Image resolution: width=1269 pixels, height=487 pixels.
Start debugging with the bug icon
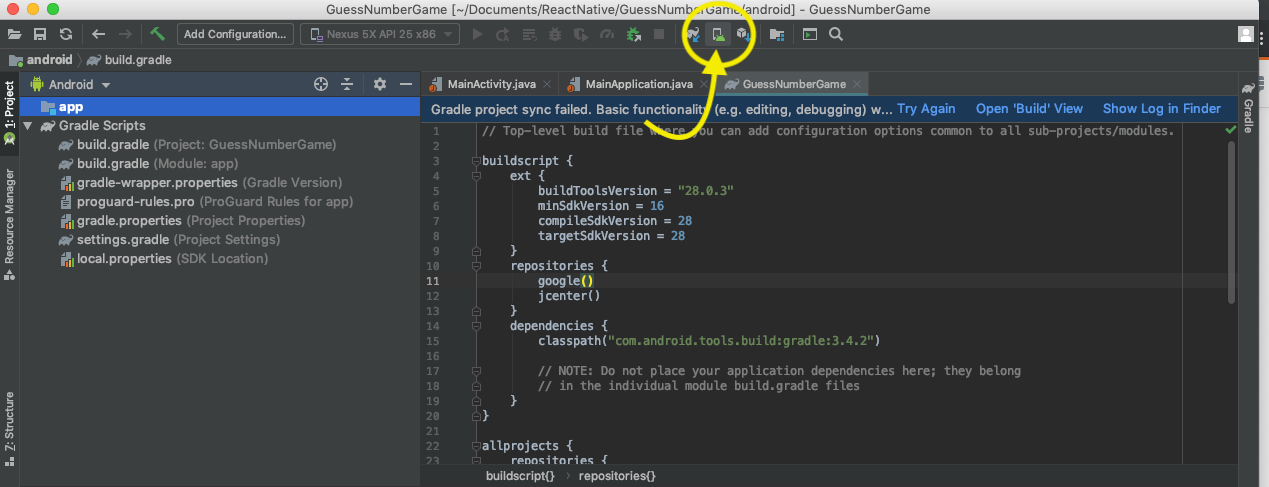point(554,34)
